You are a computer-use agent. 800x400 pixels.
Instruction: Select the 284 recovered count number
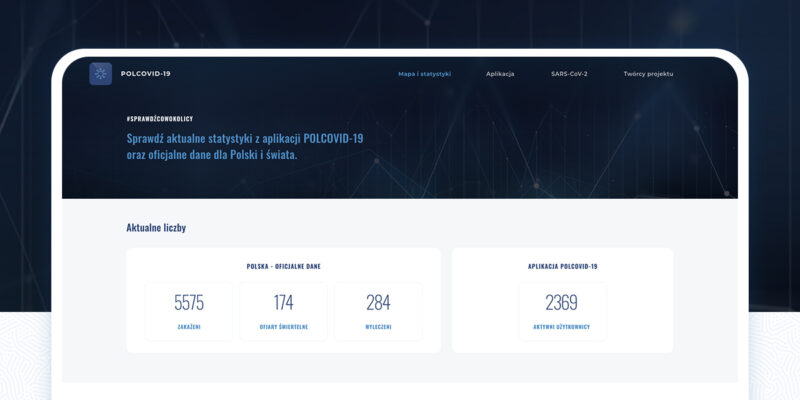tap(378, 303)
